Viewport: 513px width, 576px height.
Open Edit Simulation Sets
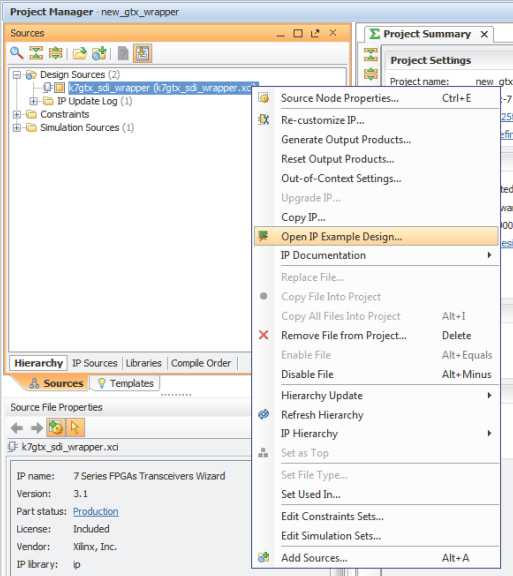[376, 536]
